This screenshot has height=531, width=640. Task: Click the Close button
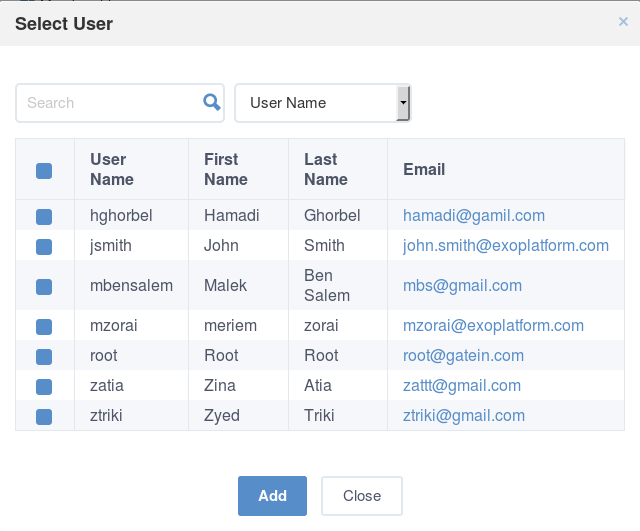coord(362,495)
